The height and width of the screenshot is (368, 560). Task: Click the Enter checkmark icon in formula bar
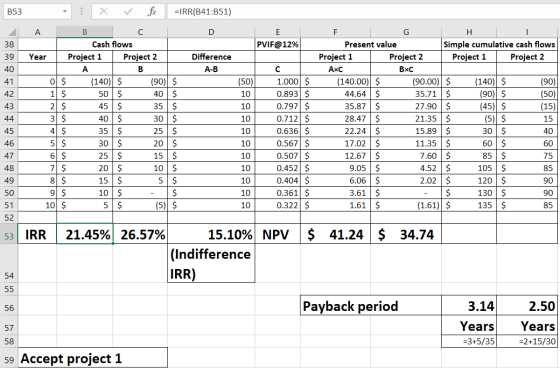pos(128,11)
